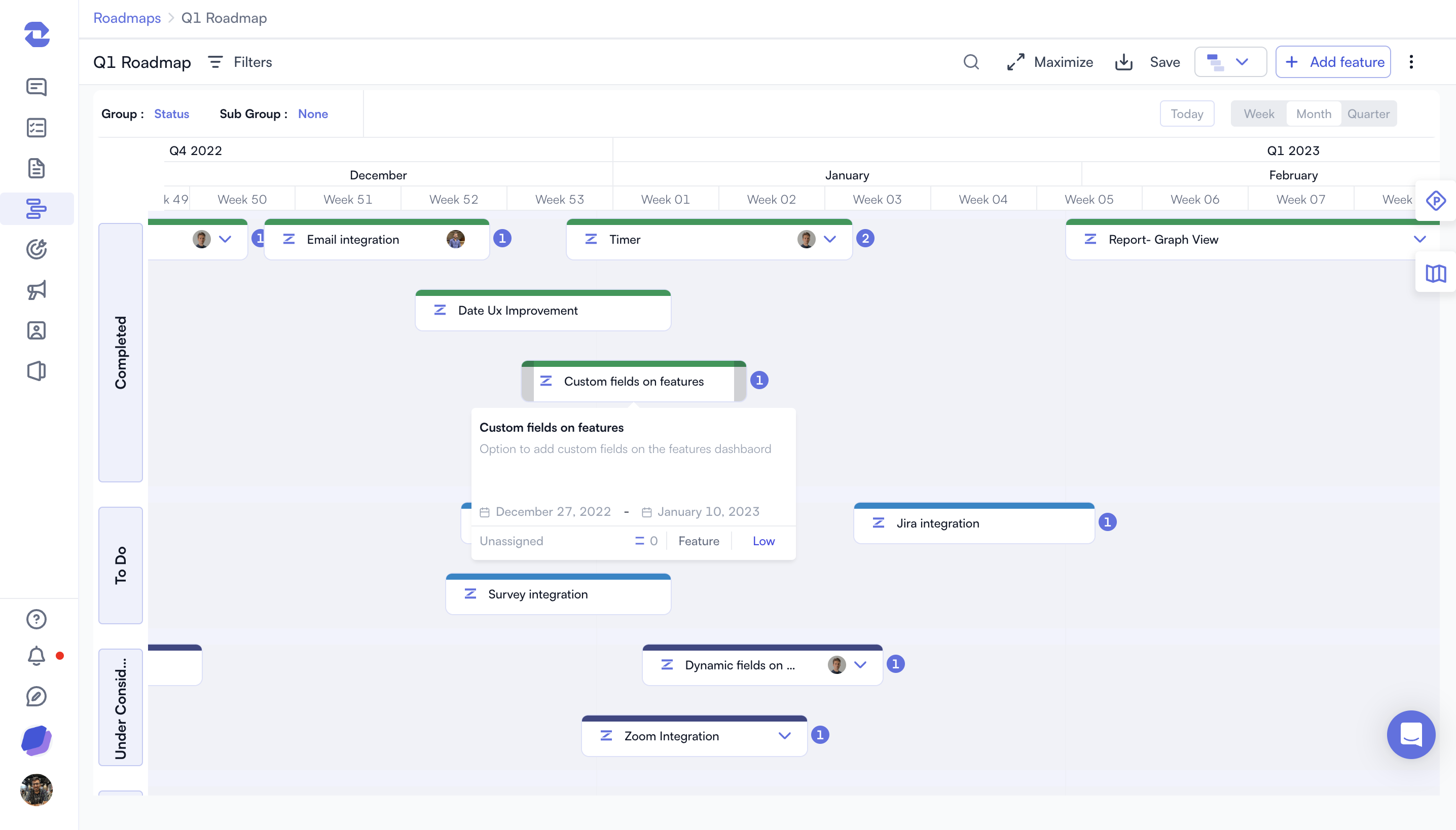Open the help question mark icon
Viewport: 1456px width, 830px height.
tap(36, 619)
